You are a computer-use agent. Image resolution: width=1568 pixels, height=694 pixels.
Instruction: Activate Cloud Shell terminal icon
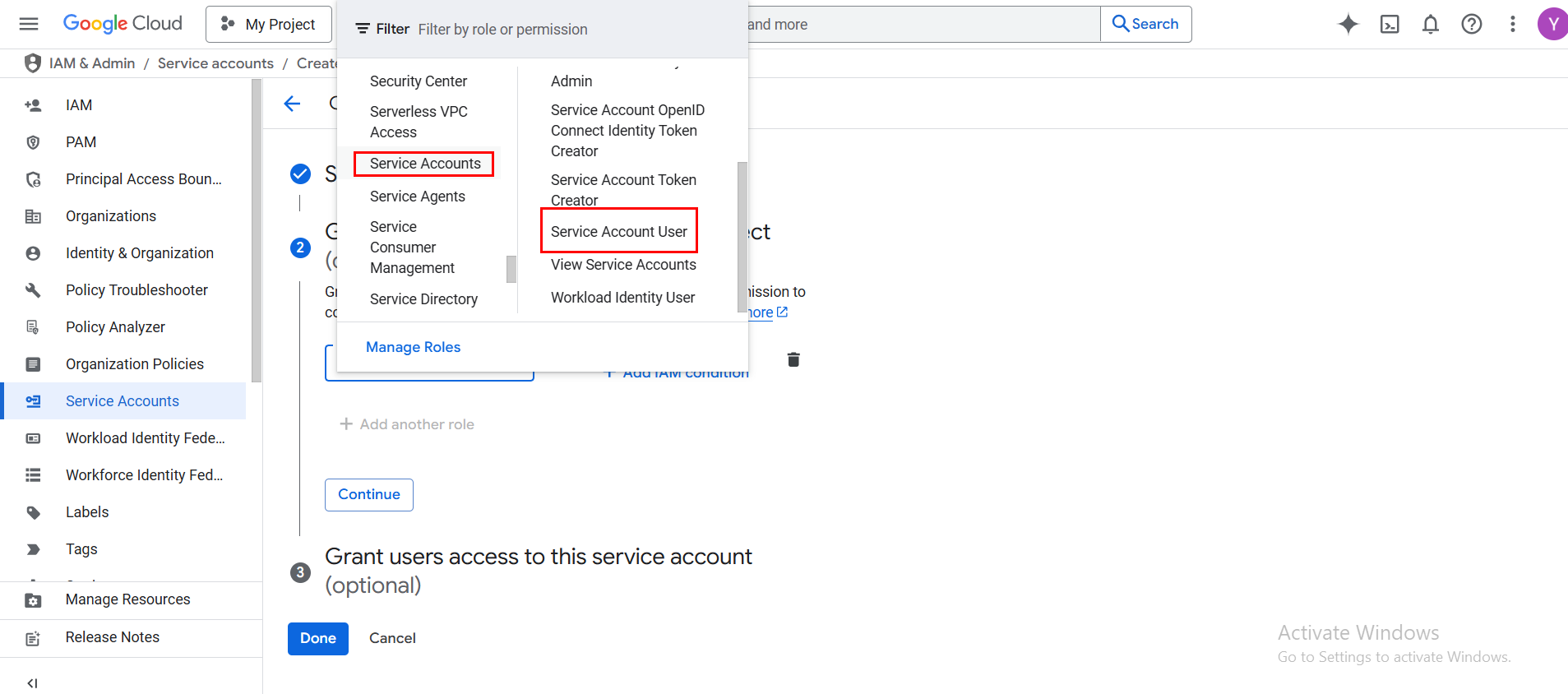[1389, 24]
